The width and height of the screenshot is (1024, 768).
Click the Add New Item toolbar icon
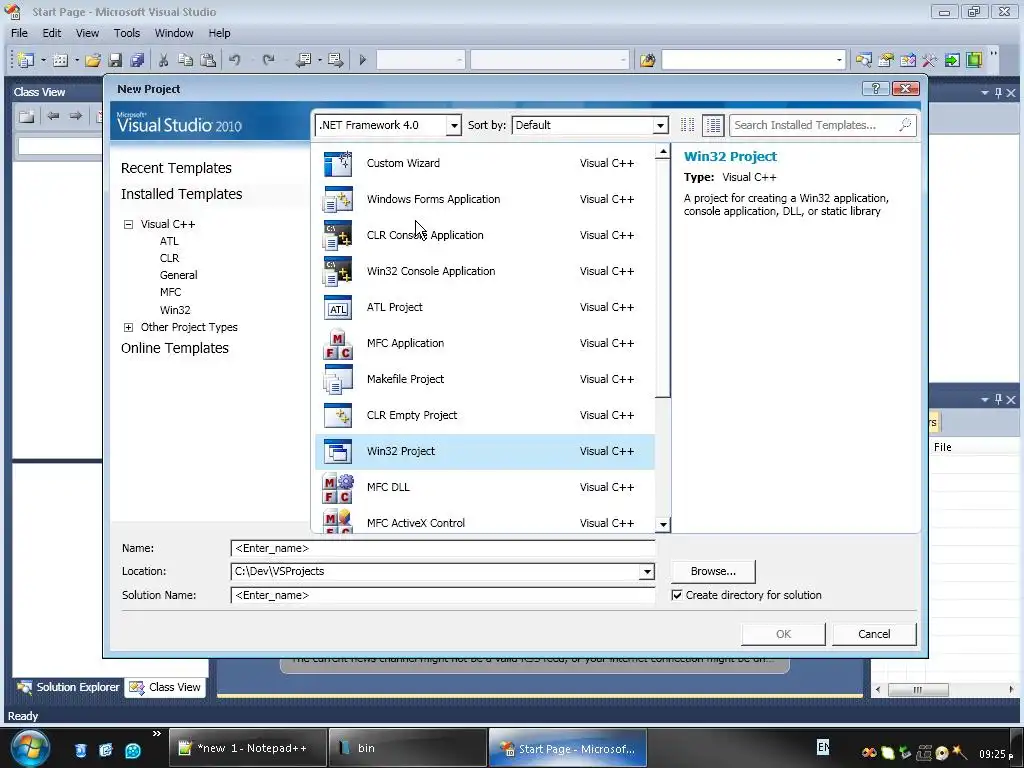(60, 60)
